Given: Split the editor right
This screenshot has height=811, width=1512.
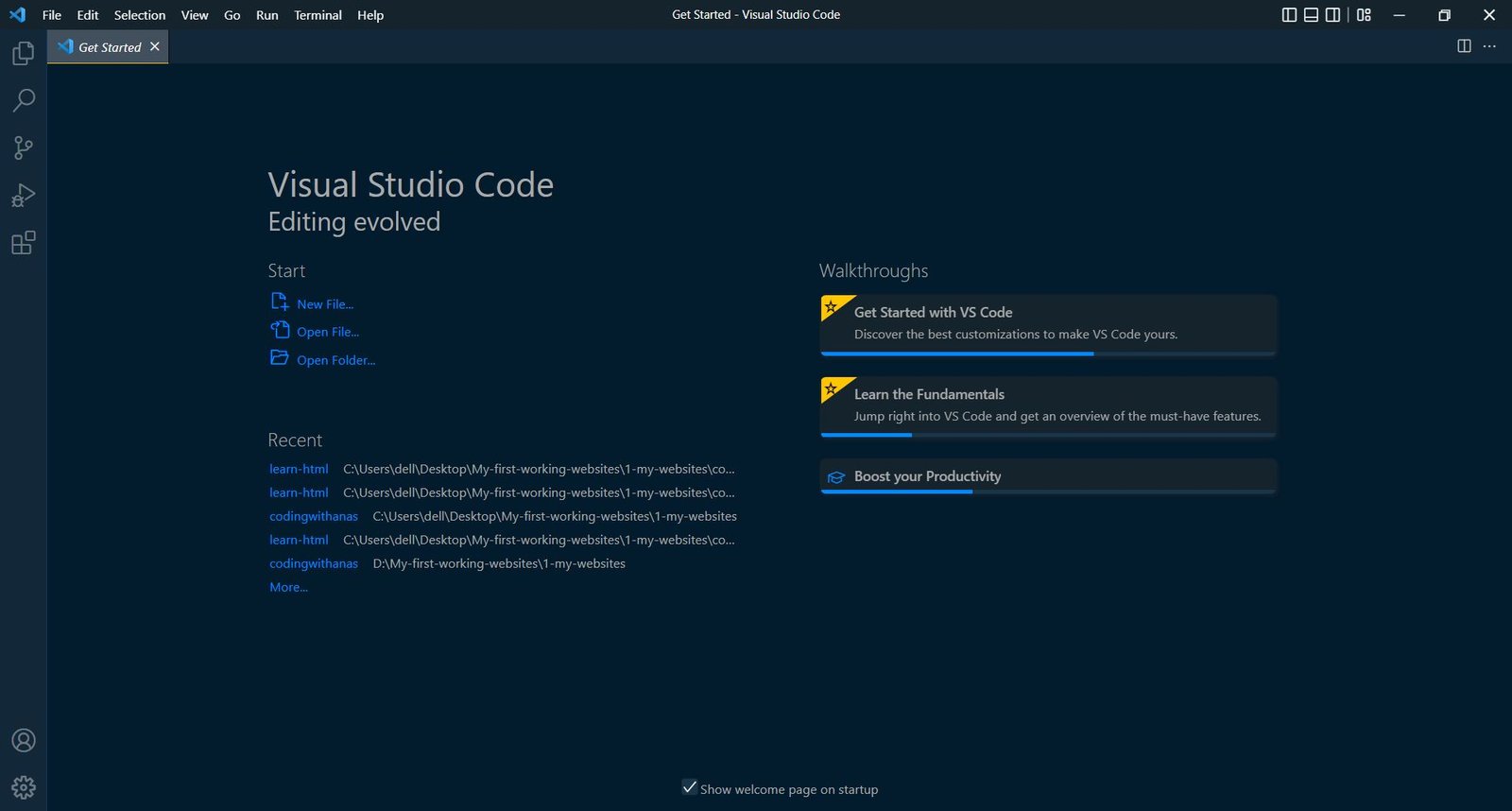Looking at the screenshot, I should (1464, 46).
